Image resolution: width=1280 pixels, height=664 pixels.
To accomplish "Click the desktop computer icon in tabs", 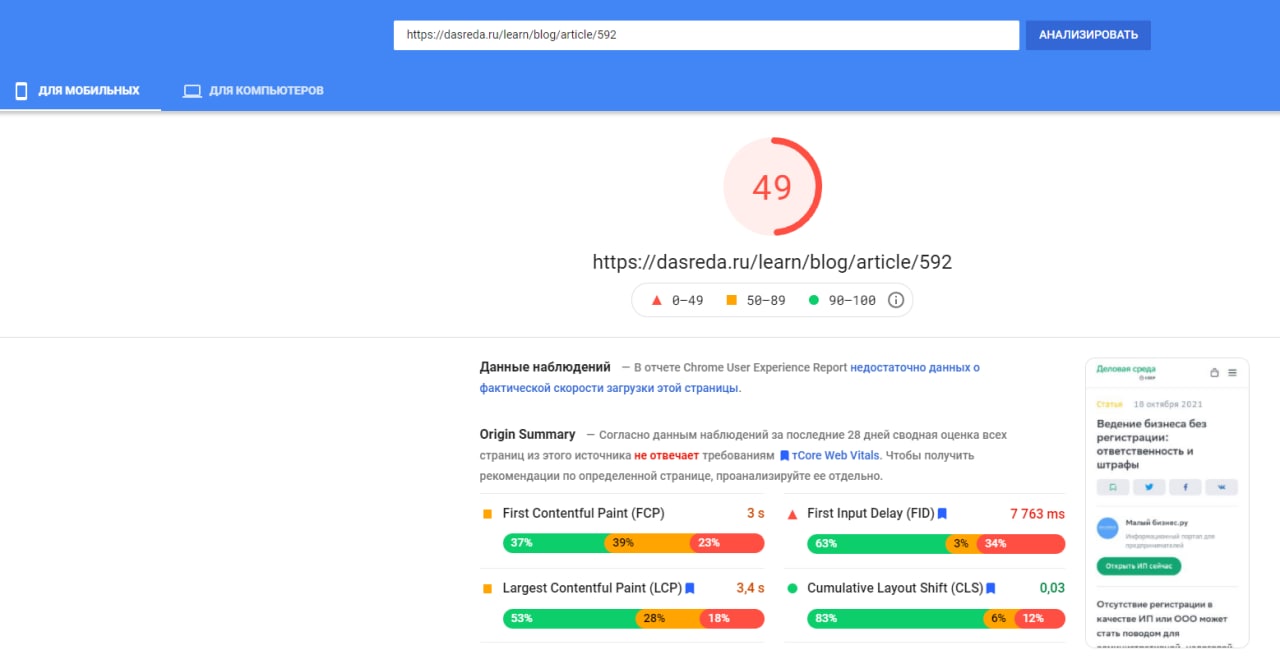I will tap(192, 91).
